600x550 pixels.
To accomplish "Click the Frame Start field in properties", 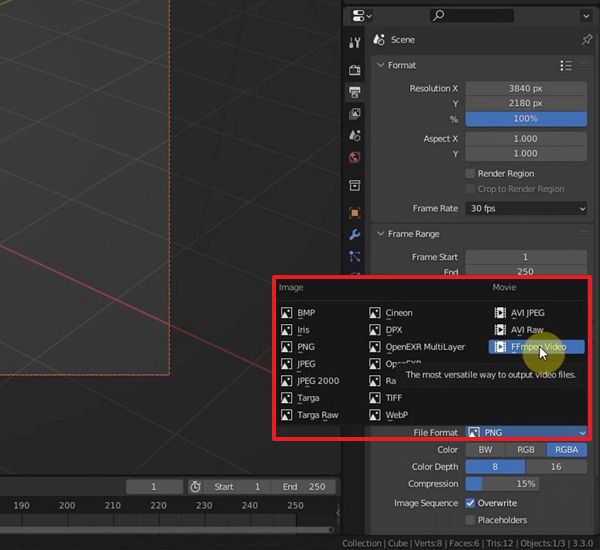I will click(x=526, y=257).
